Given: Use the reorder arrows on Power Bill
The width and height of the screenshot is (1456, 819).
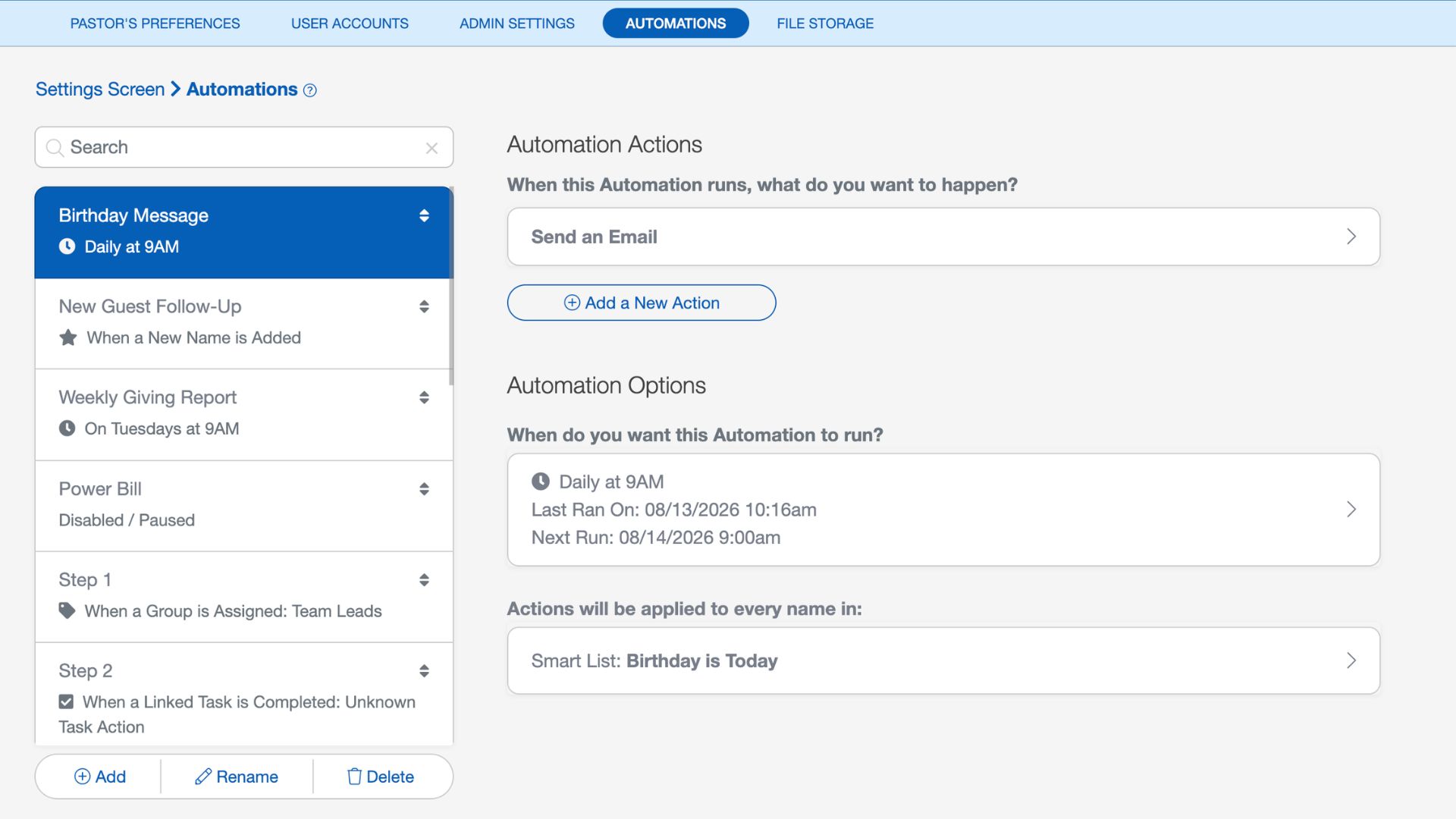Looking at the screenshot, I should tap(424, 489).
